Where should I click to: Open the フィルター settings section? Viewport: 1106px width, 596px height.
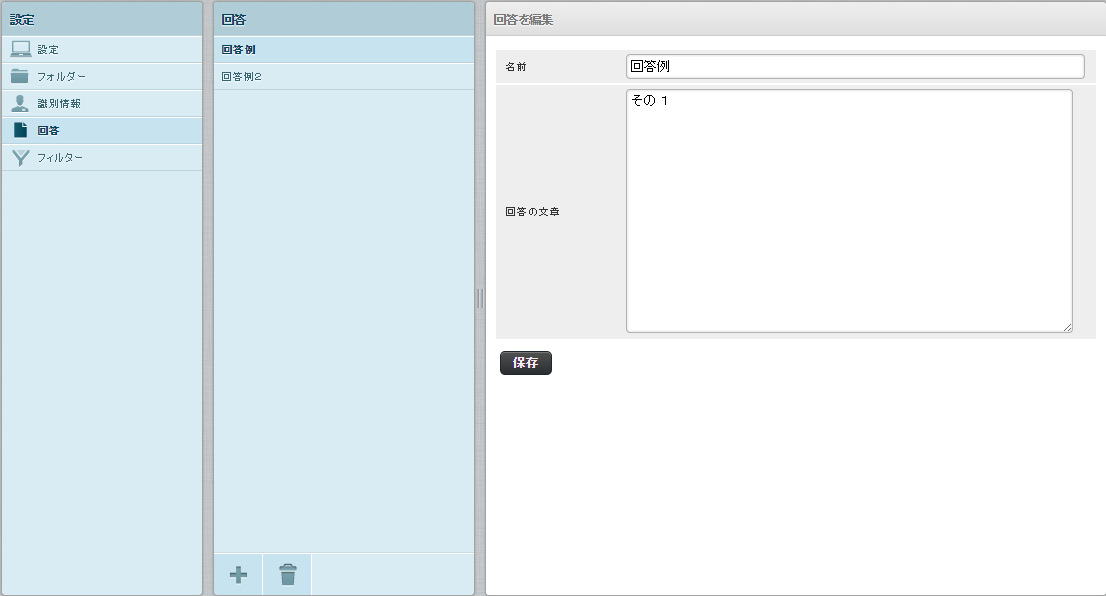102,157
